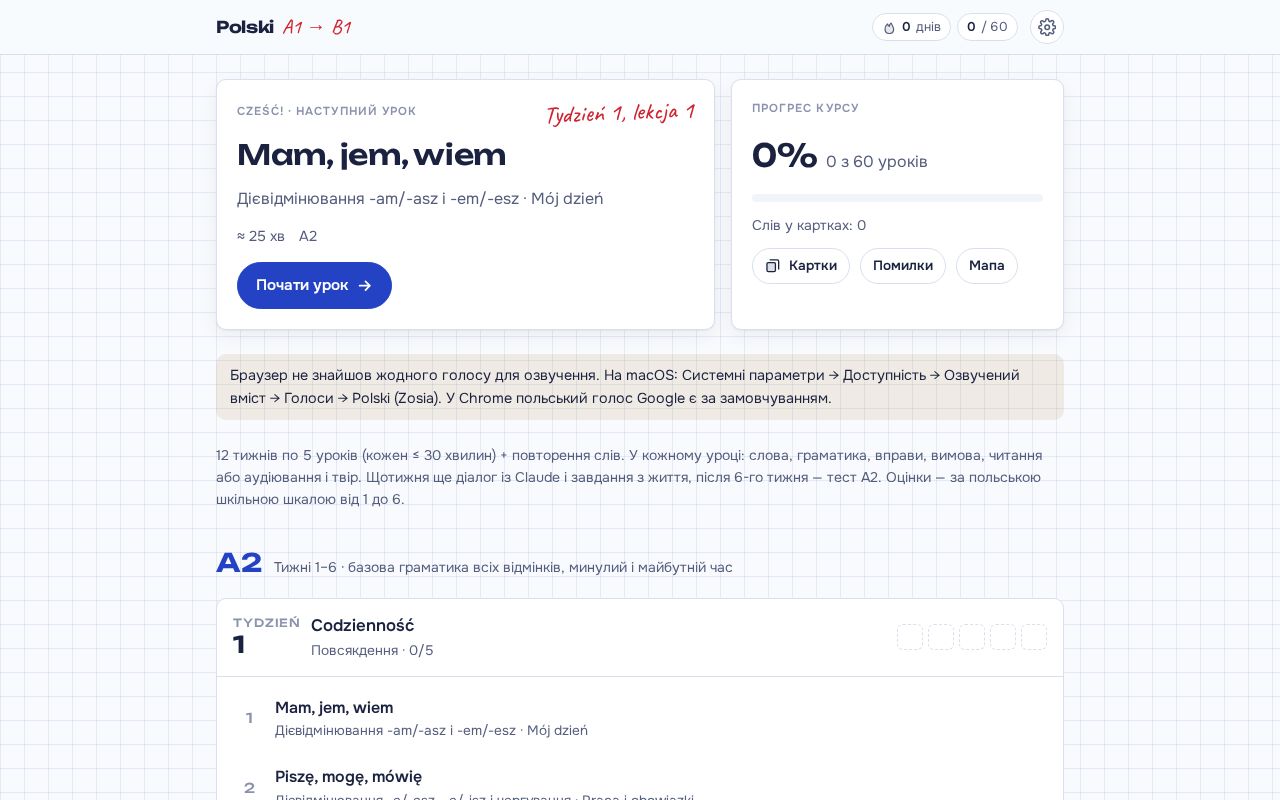
Task: Click the flame streak counter showing 0 днів
Action: (x=911, y=27)
